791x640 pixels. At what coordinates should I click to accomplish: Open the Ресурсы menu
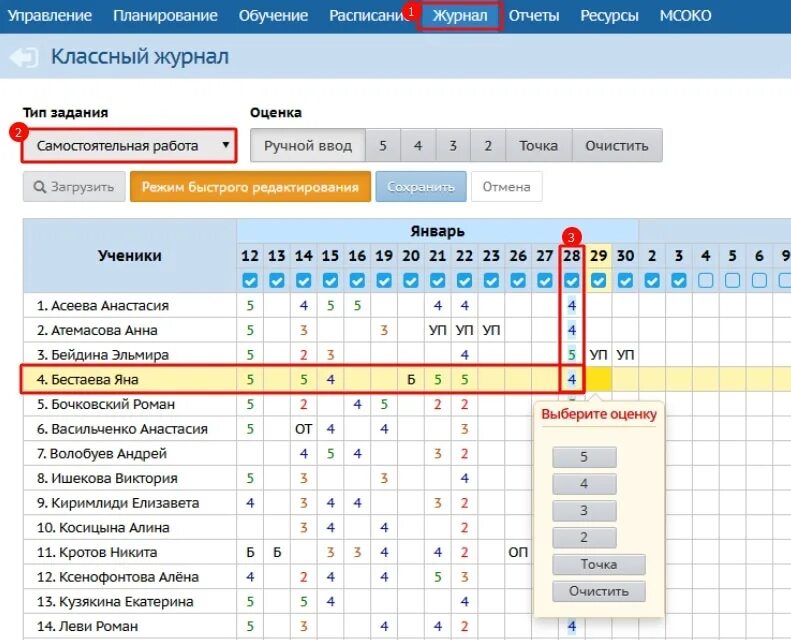(609, 16)
